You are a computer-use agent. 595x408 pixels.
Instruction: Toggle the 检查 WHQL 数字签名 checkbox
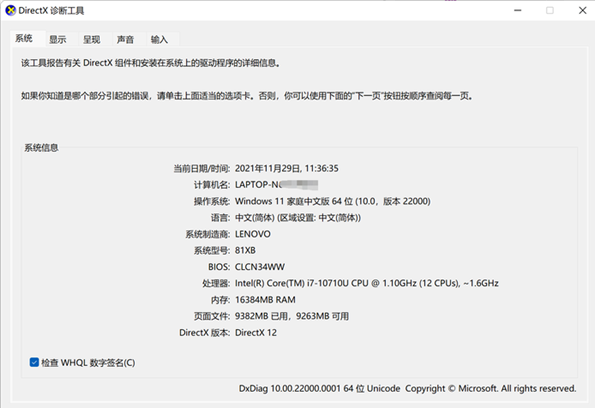pos(34,362)
